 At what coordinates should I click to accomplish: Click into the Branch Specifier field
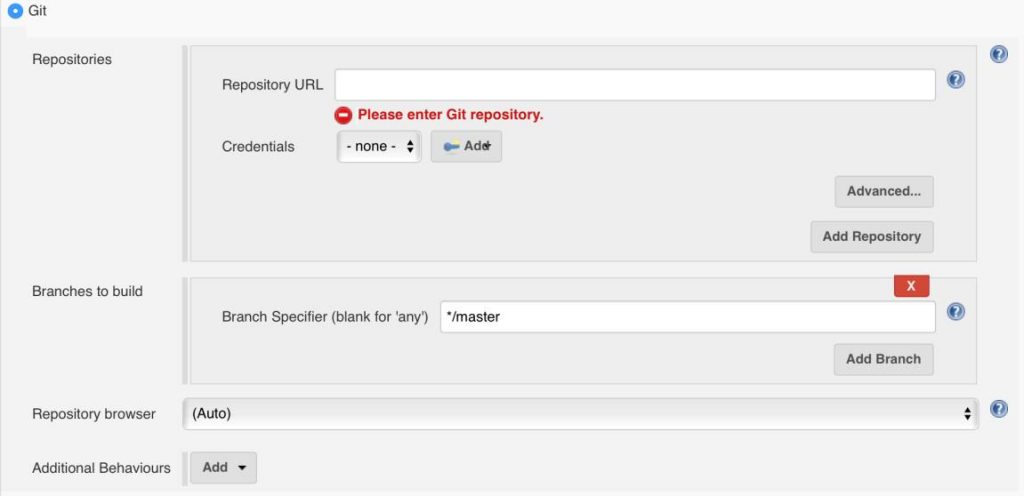click(x=687, y=317)
